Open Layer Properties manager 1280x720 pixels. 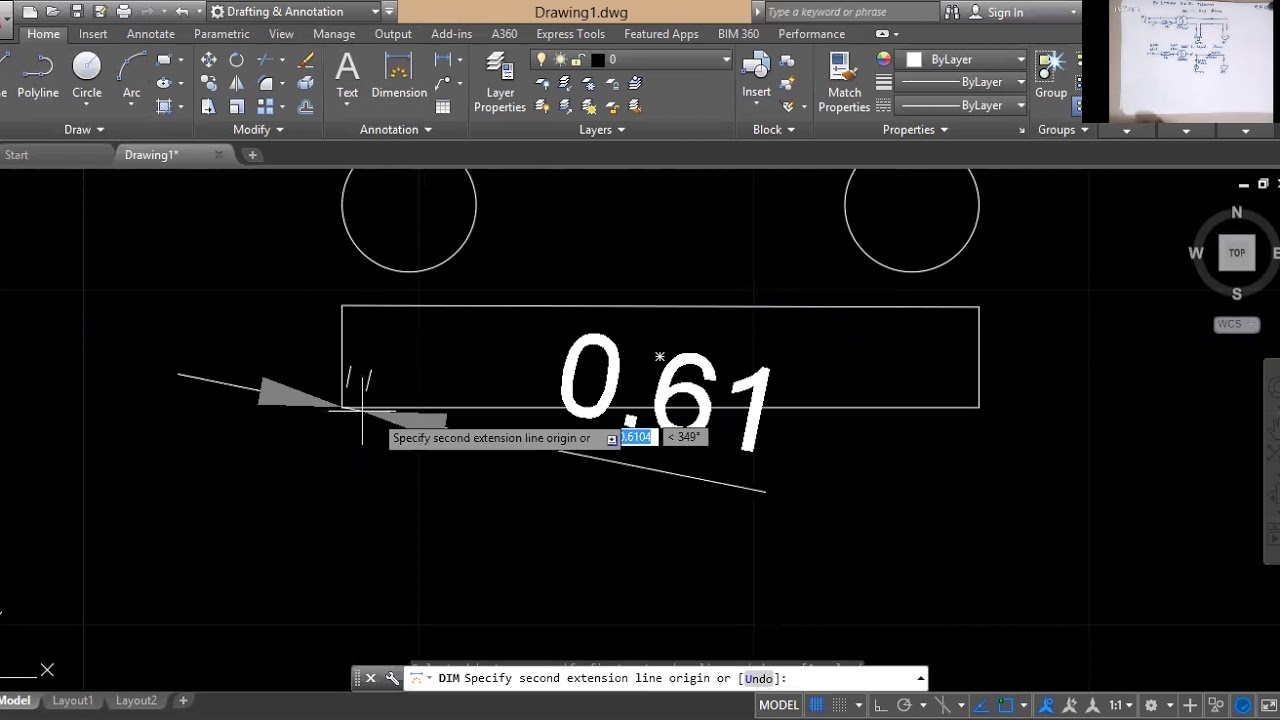tap(500, 83)
